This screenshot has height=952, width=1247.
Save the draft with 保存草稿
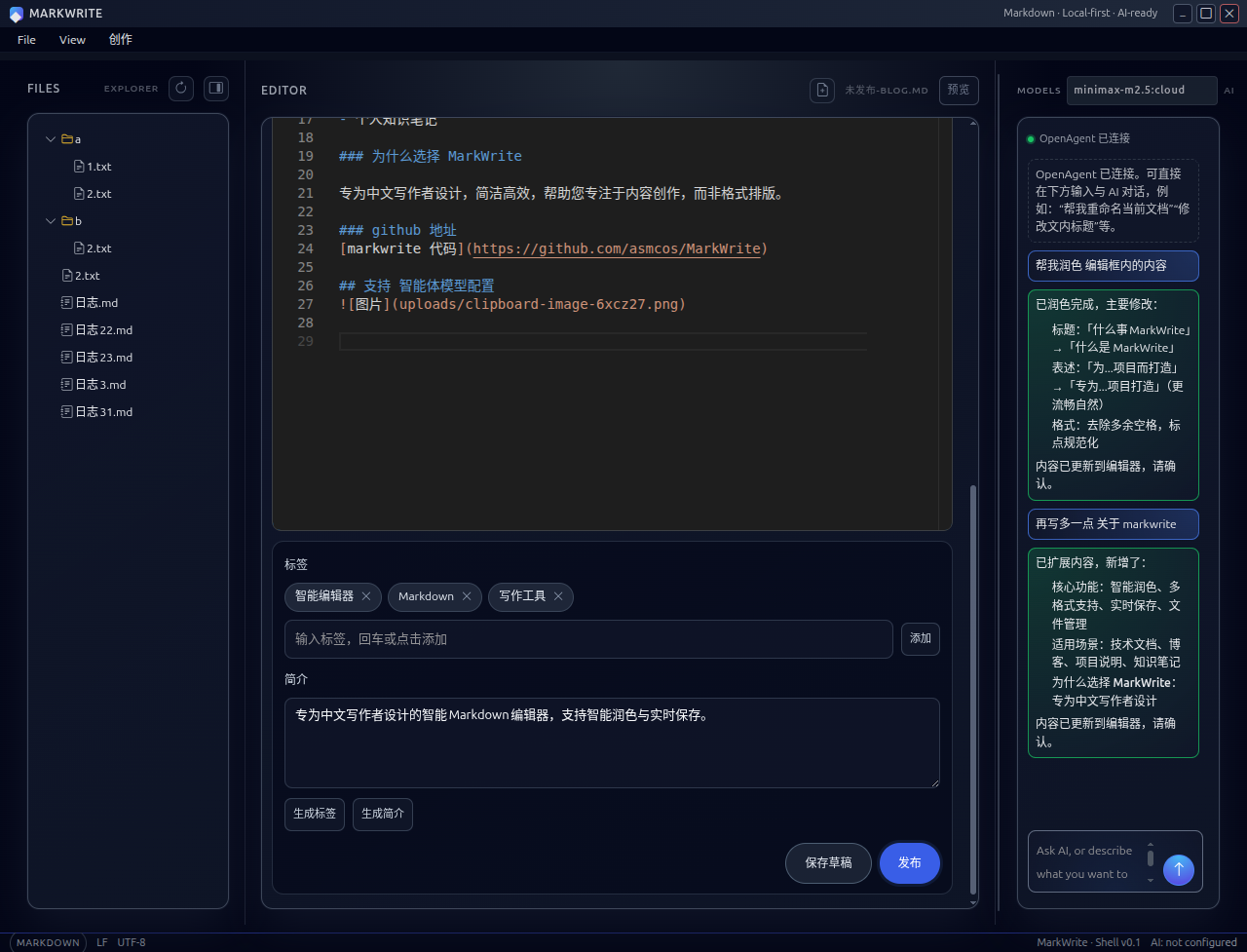[x=828, y=863]
